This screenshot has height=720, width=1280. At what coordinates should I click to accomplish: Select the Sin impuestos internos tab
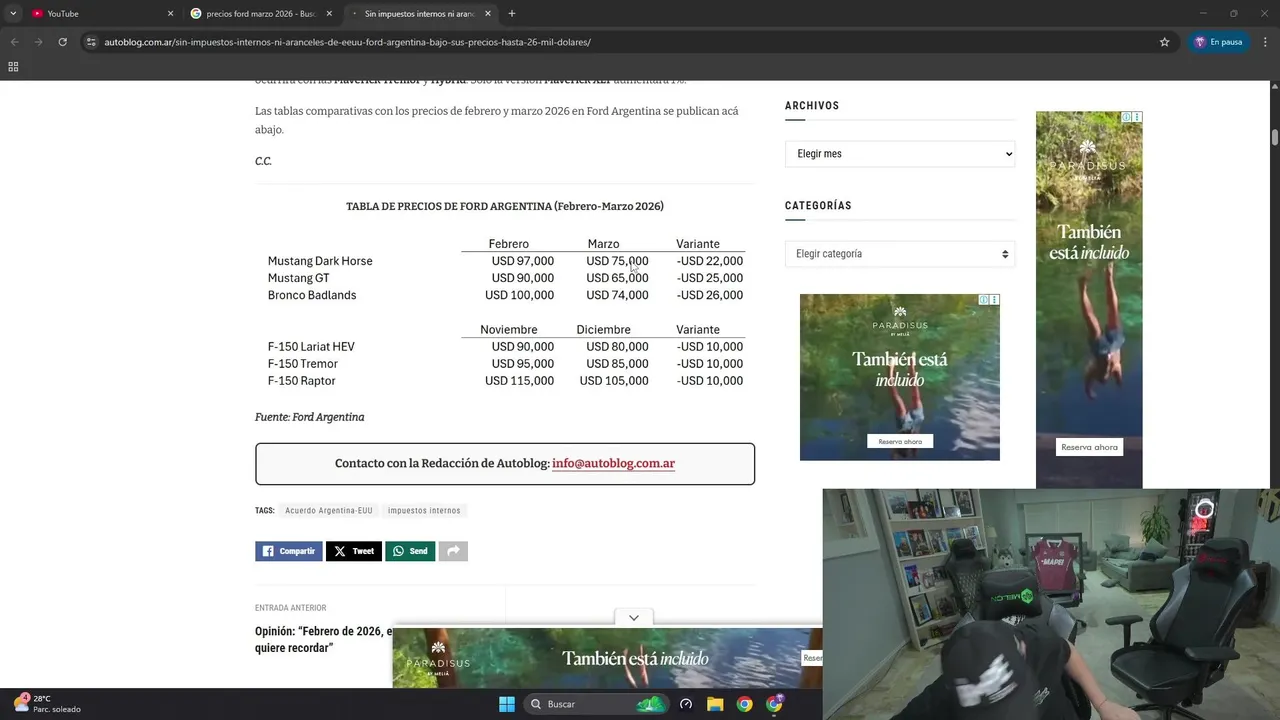coord(418,13)
